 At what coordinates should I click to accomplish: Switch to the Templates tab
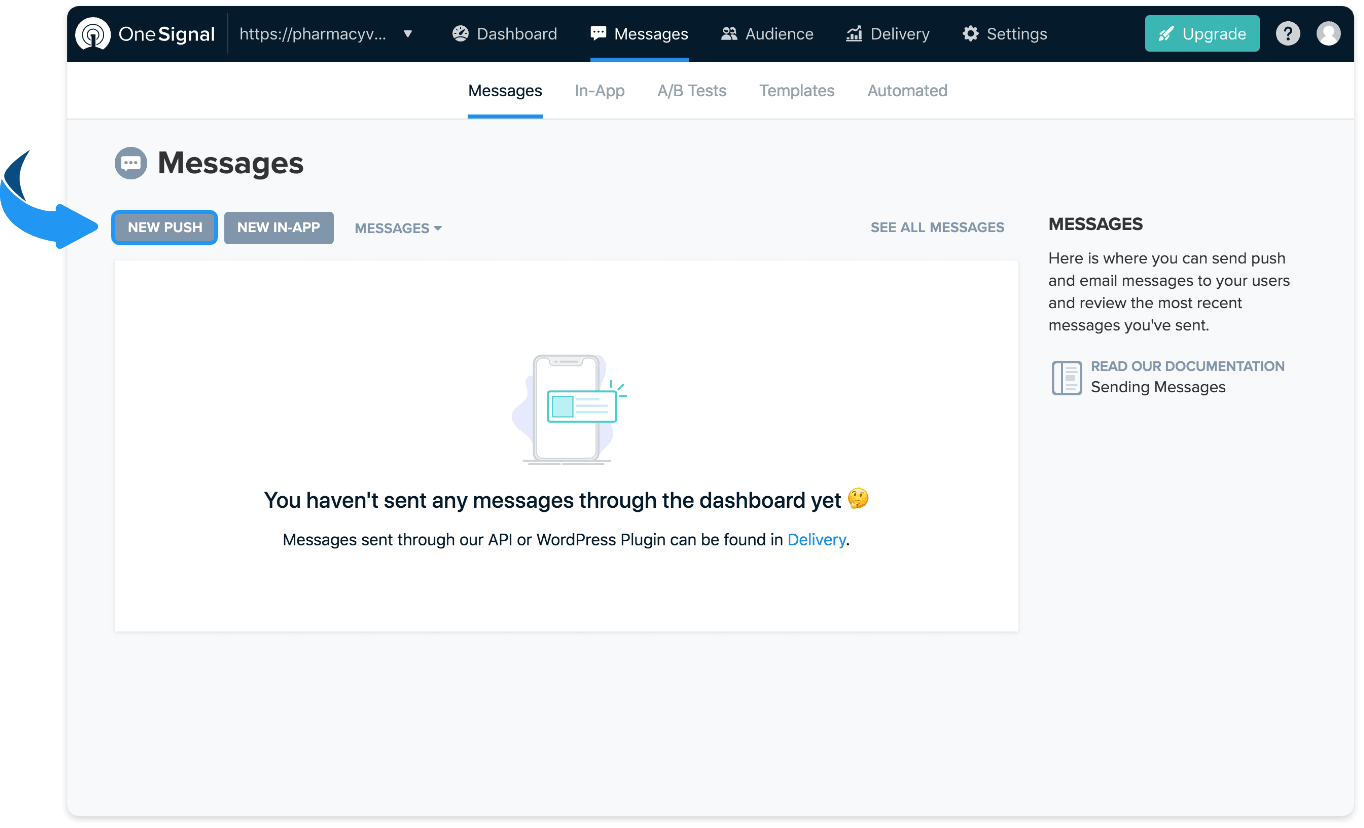coord(797,91)
